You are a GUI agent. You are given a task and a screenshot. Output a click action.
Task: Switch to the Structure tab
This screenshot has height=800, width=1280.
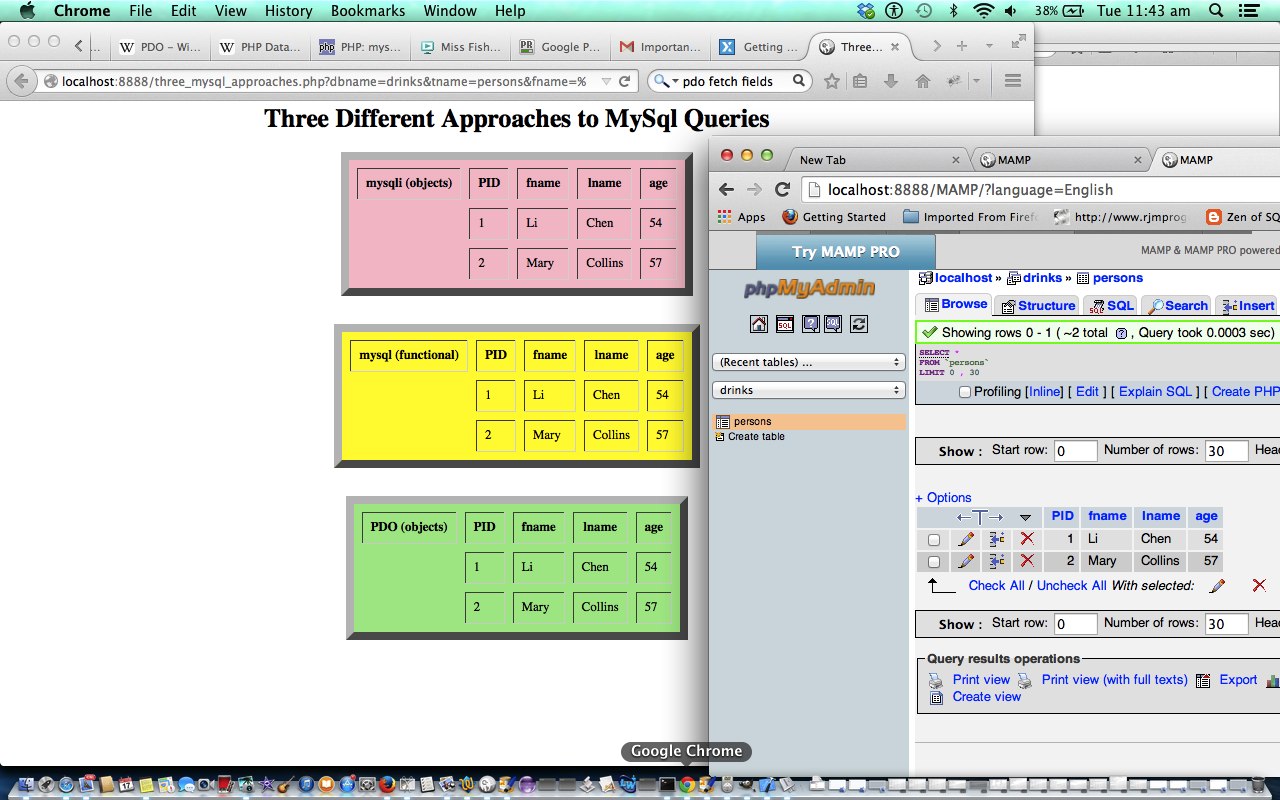(x=1038, y=305)
